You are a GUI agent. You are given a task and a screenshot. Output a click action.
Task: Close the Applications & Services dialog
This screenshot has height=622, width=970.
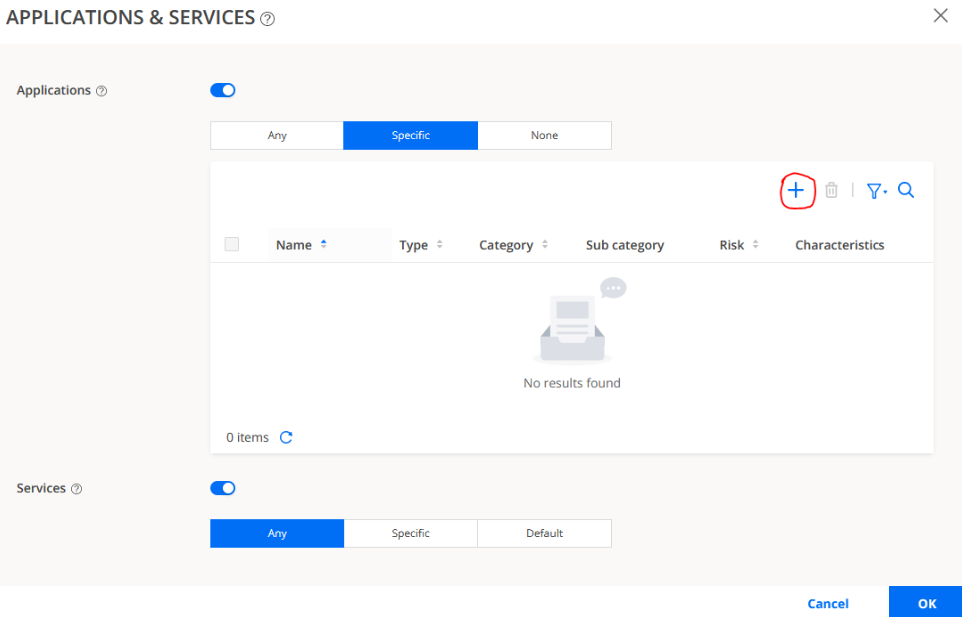click(x=940, y=16)
